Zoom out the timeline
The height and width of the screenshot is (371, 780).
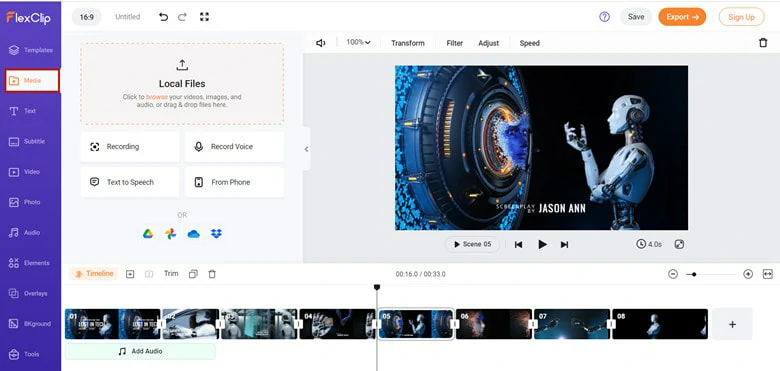click(673, 274)
